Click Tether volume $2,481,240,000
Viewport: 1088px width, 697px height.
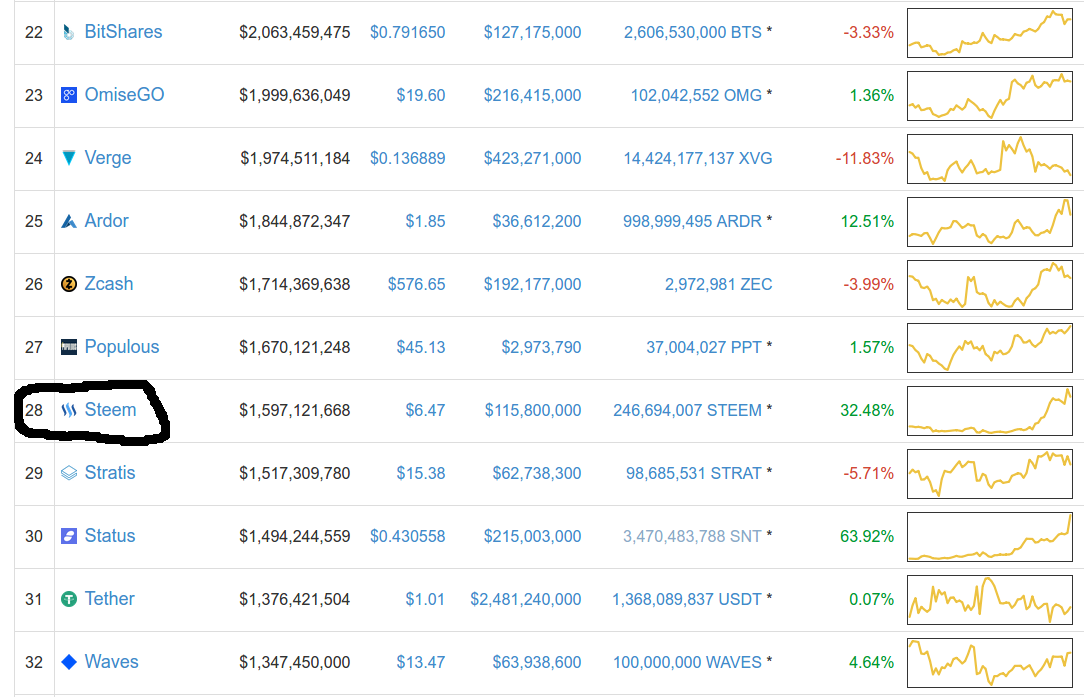click(525, 599)
